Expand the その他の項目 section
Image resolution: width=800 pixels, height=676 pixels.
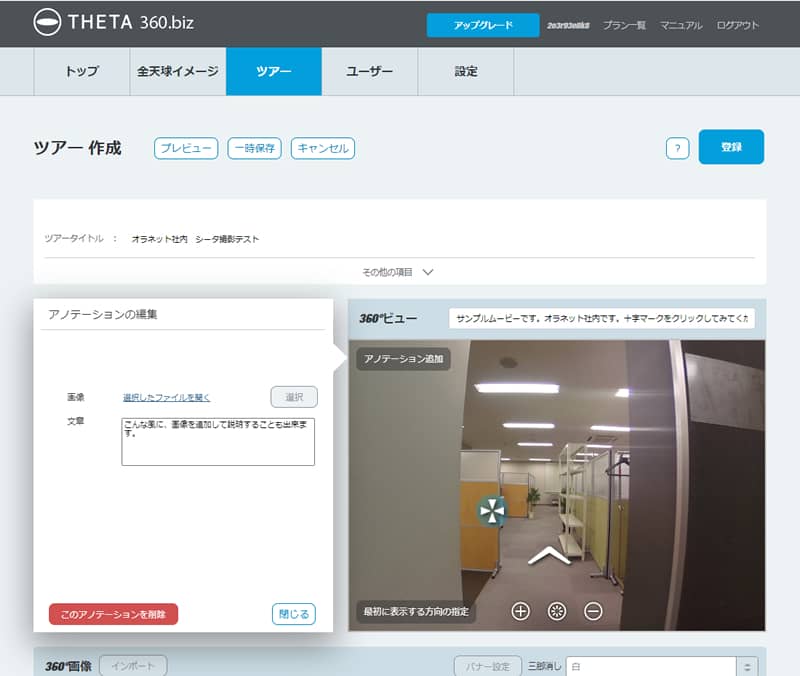399,271
